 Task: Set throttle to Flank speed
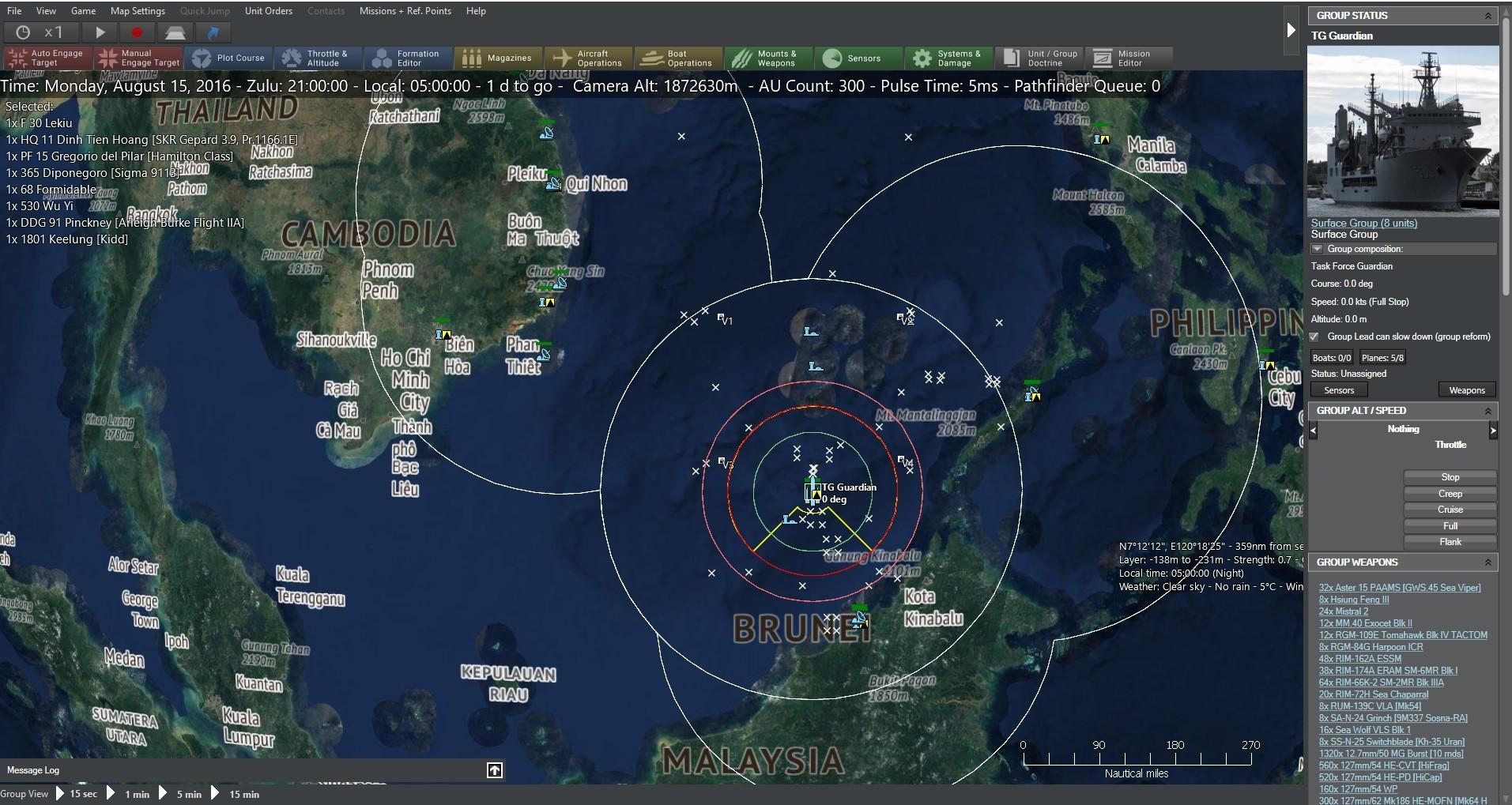point(1450,542)
